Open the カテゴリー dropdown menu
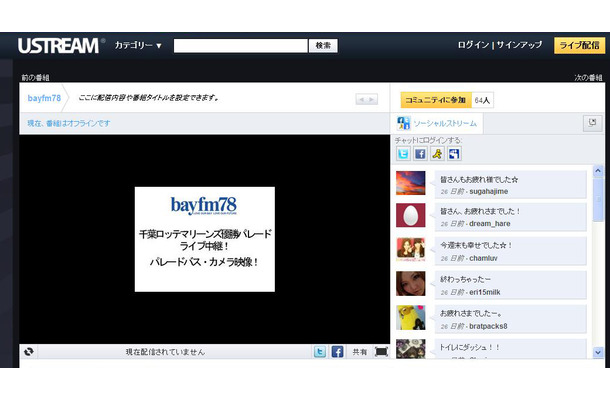 coord(138,46)
